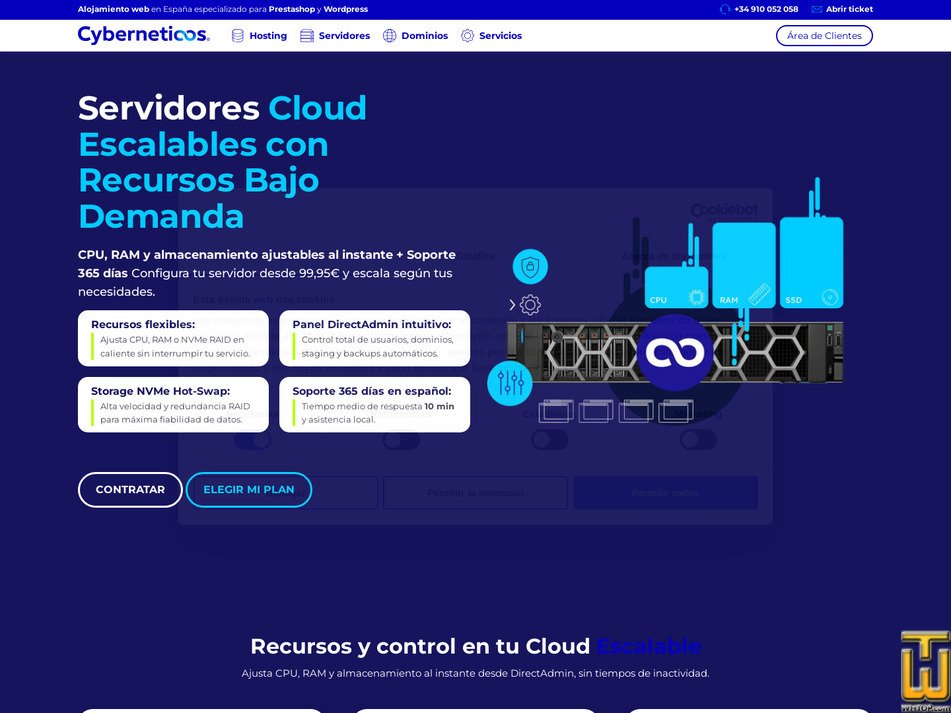
Task: Click the Servicios gear icon in navbar
Action: [467, 36]
